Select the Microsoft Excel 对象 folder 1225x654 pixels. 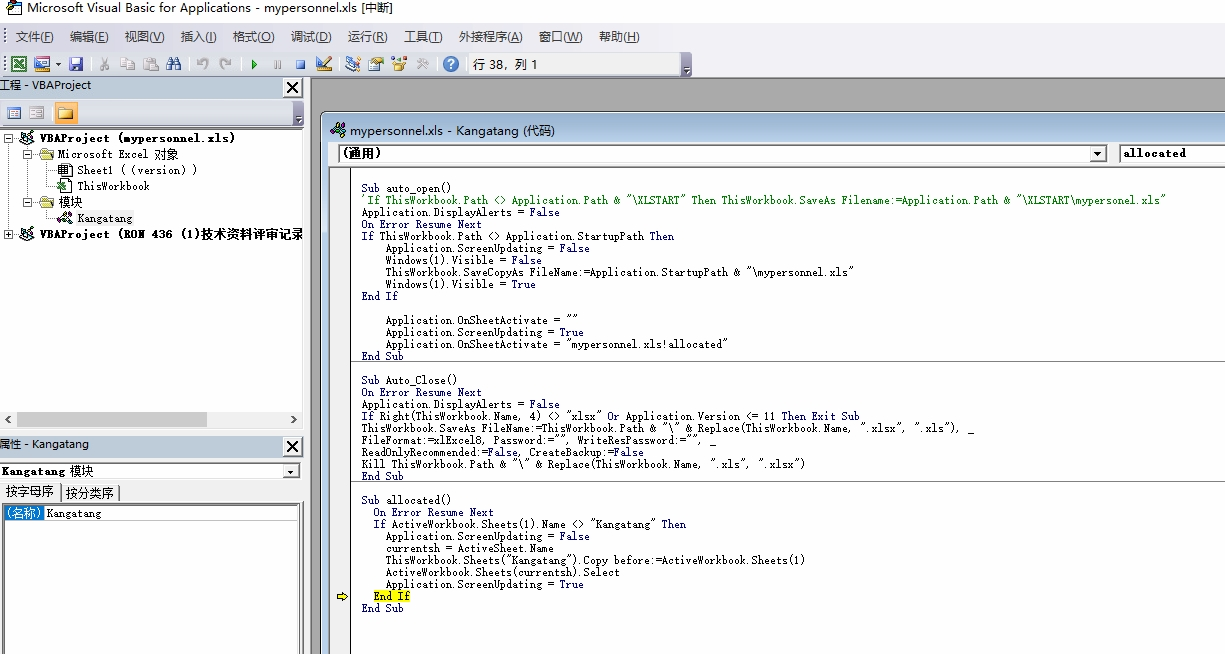(x=118, y=154)
